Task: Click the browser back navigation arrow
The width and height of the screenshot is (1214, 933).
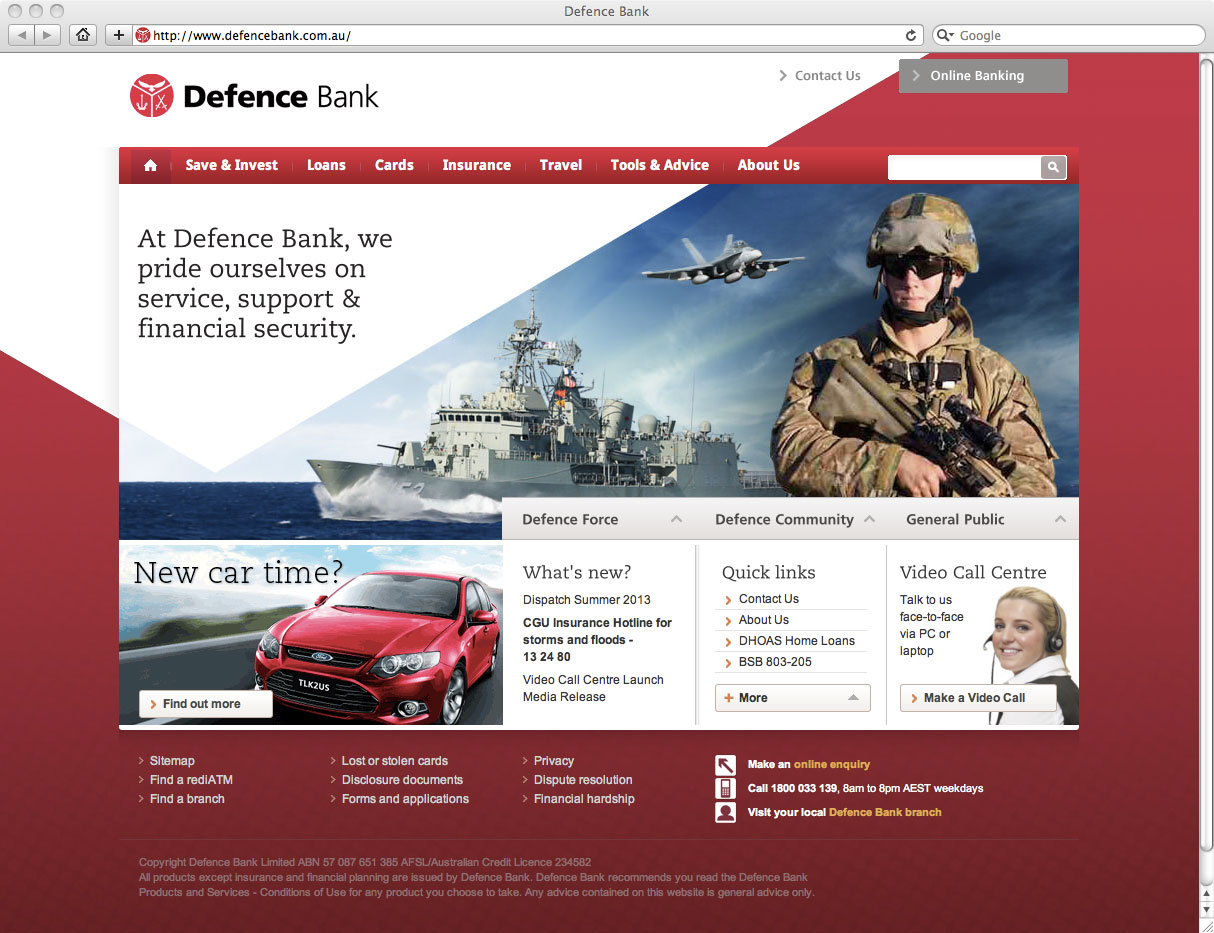Action: point(20,34)
